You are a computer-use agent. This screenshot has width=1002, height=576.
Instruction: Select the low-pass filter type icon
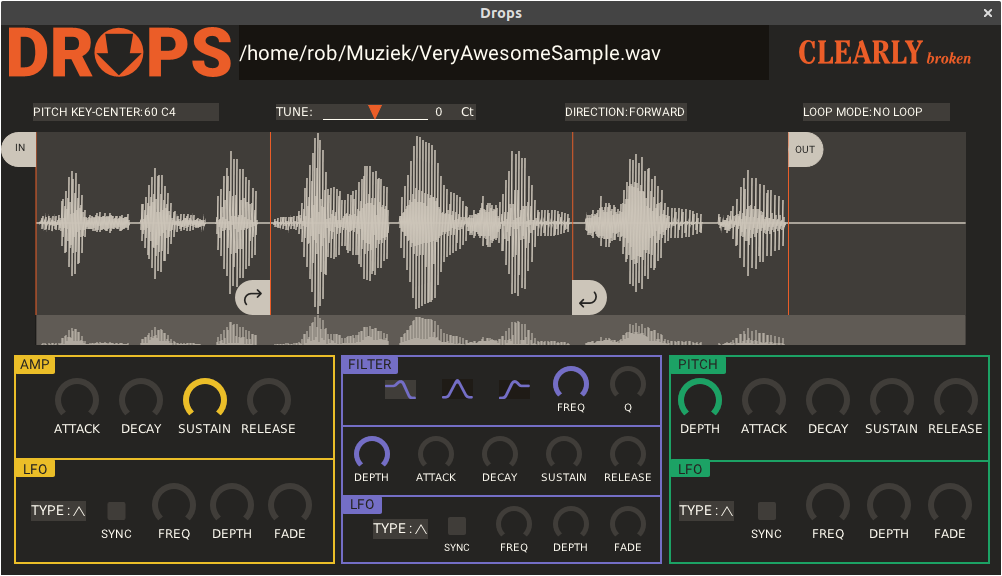(x=401, y=389)
